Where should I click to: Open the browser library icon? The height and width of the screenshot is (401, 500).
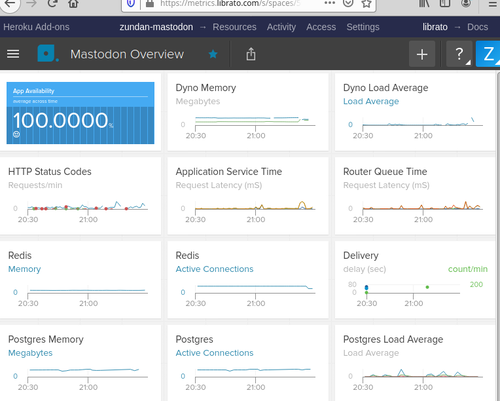[424, 4]
